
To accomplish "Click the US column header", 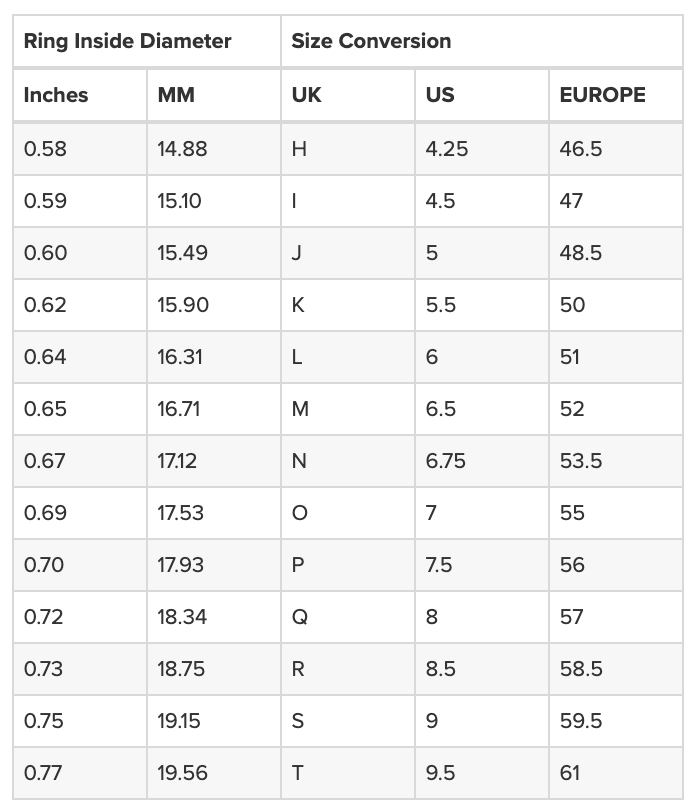I will [482, 95].
